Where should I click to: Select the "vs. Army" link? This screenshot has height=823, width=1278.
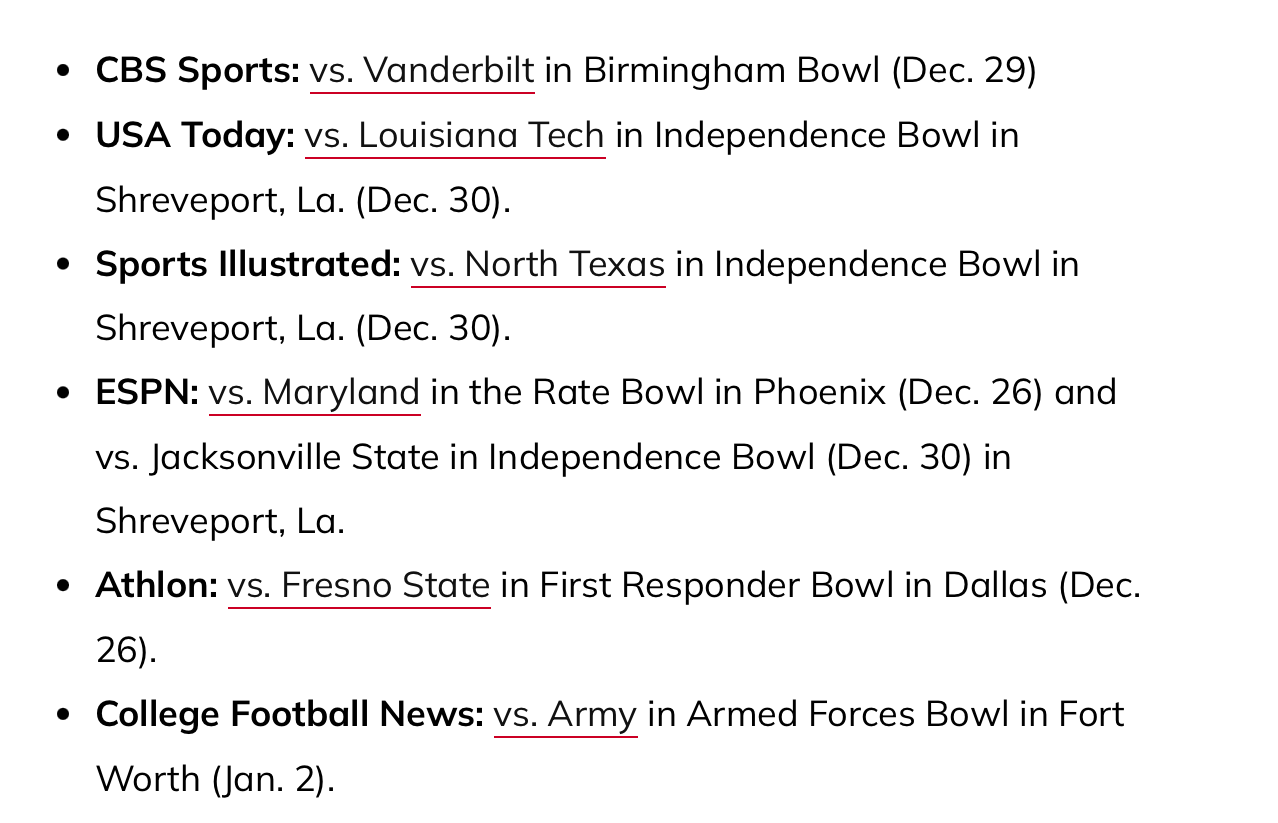point(566,714)
